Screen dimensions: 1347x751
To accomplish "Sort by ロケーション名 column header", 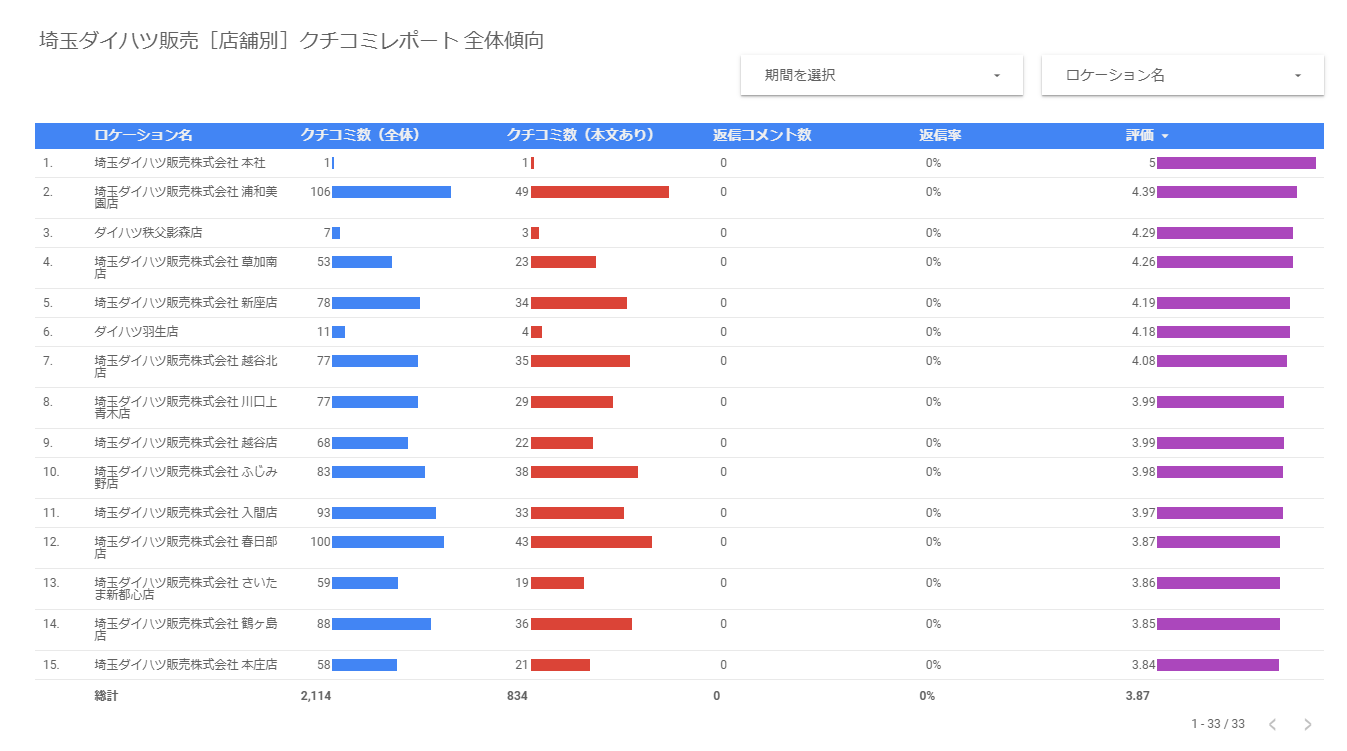I will 143,135.
